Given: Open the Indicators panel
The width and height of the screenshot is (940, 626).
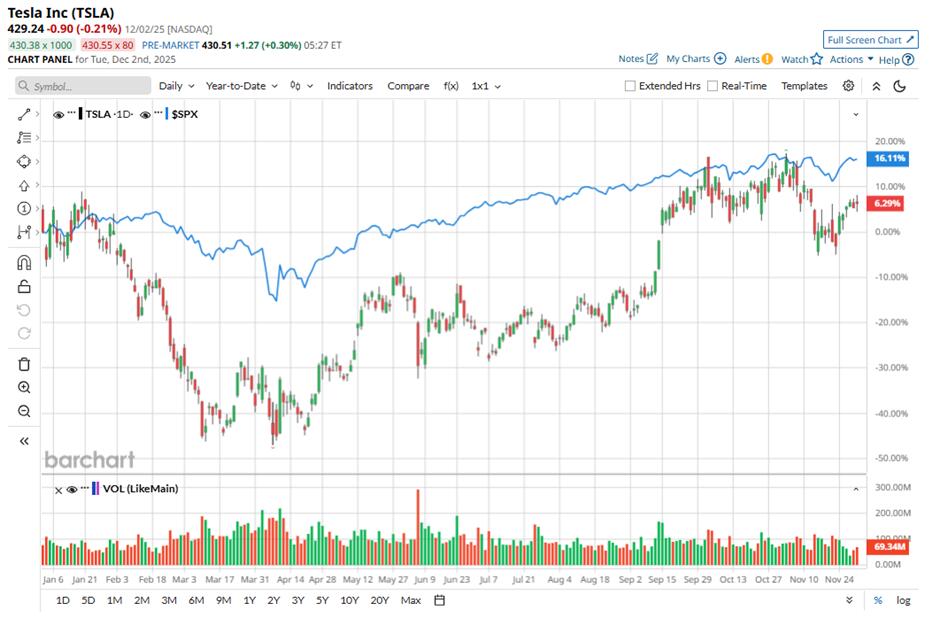Looking at the screenshot, I should click(x=350, y=86).
